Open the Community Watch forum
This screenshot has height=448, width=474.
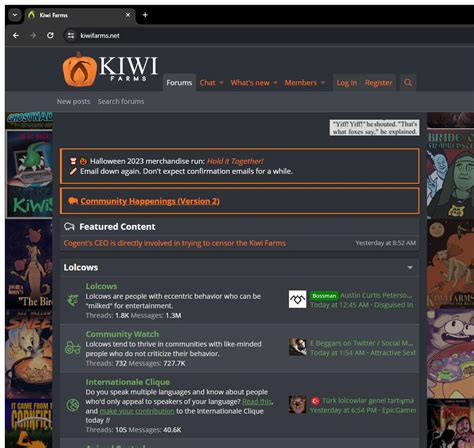[122, 334]
